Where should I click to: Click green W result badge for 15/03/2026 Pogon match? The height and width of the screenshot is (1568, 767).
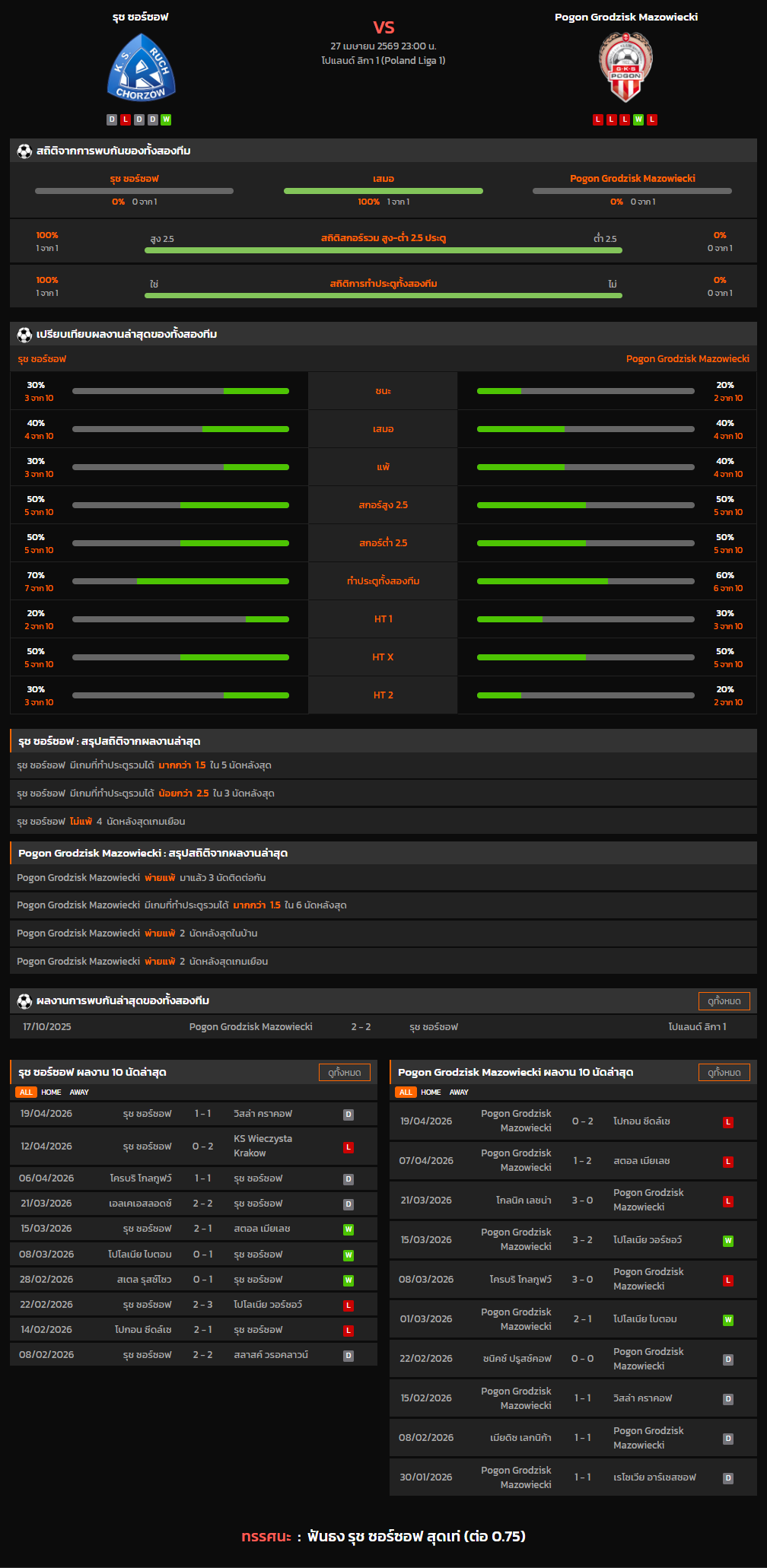pos(727,1241)
